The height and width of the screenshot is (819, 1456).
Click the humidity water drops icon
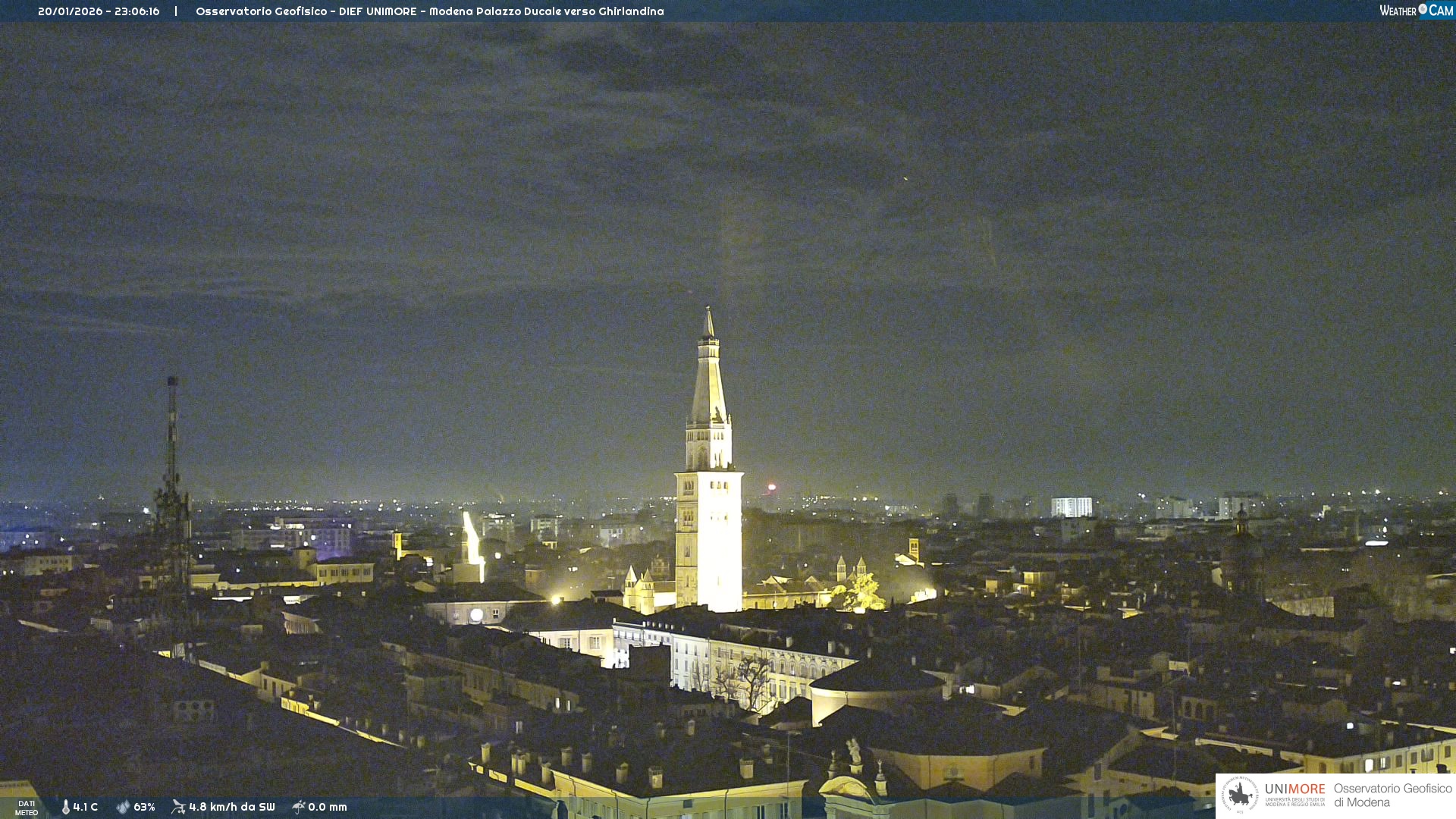[123, 807]
